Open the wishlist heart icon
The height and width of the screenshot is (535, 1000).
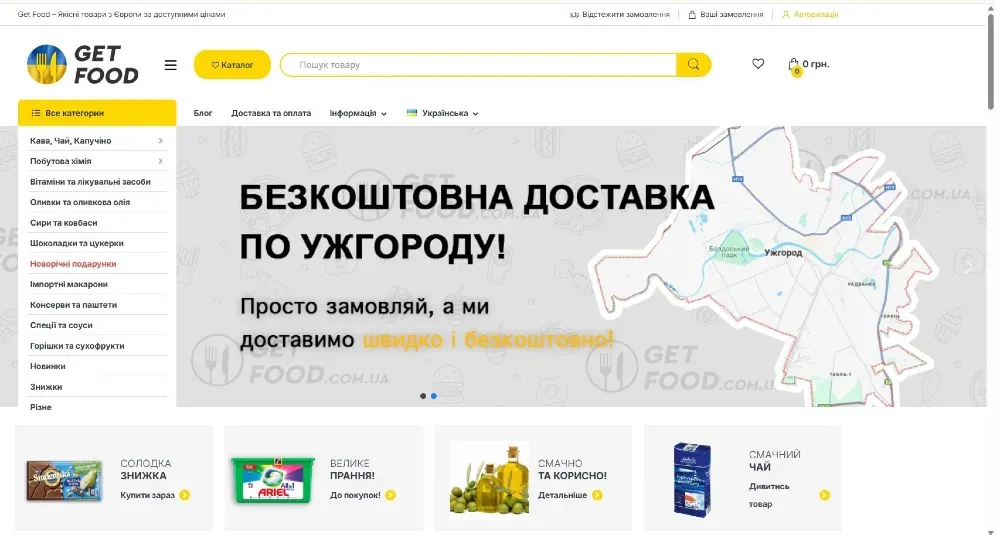tap(758, 64)
